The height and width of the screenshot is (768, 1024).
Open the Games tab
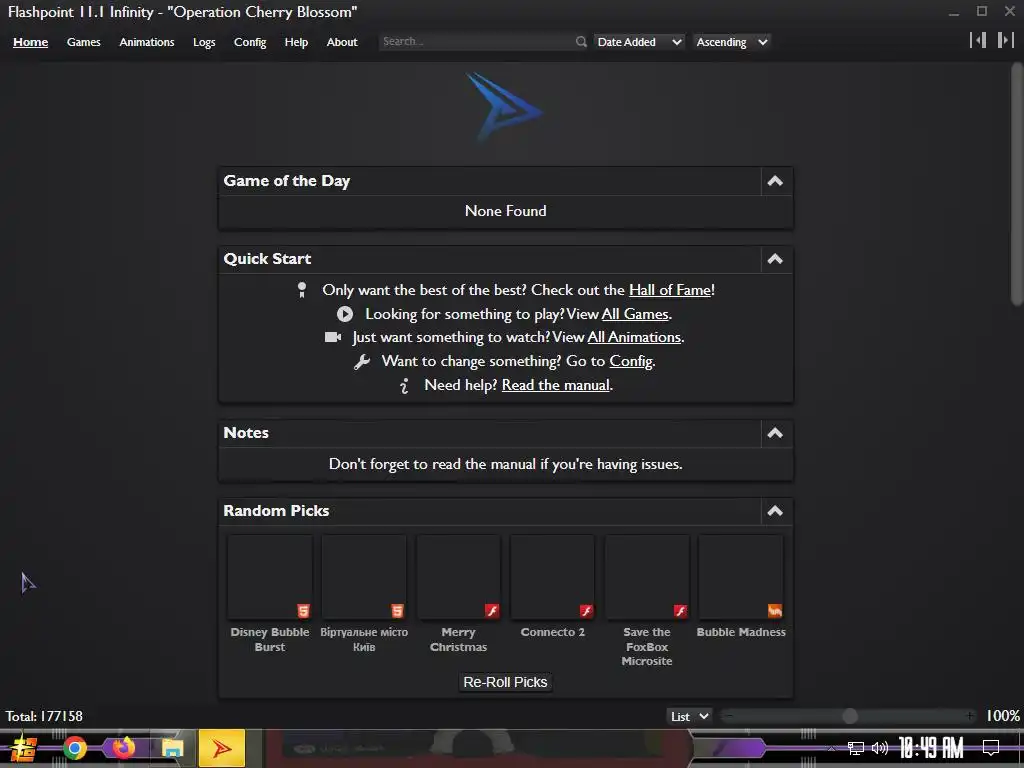[84, 42]
